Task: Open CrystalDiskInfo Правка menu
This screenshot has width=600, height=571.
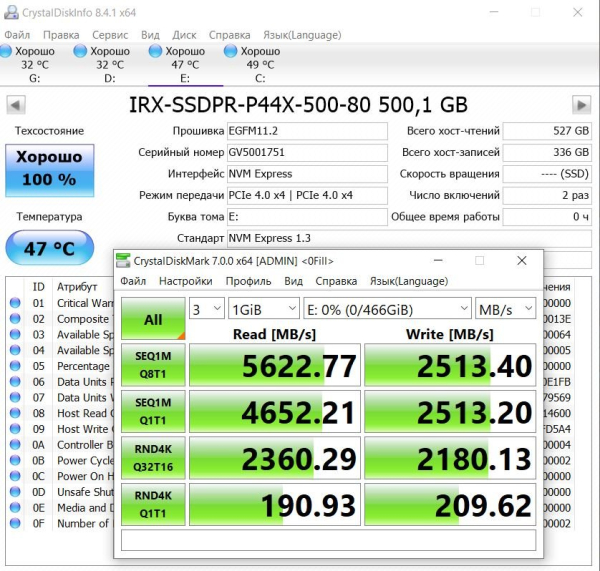Action: (x=61, y=35)
